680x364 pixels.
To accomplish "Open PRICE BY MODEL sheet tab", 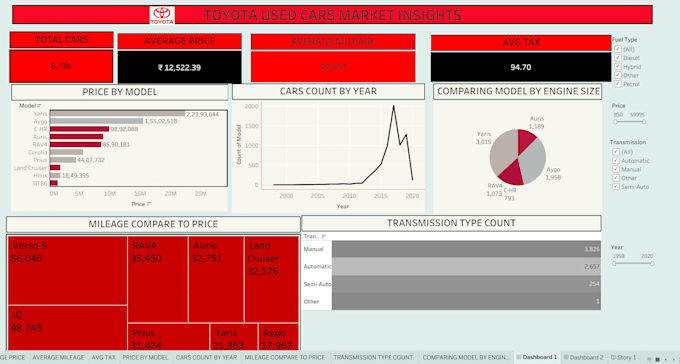I will [145, 357].
